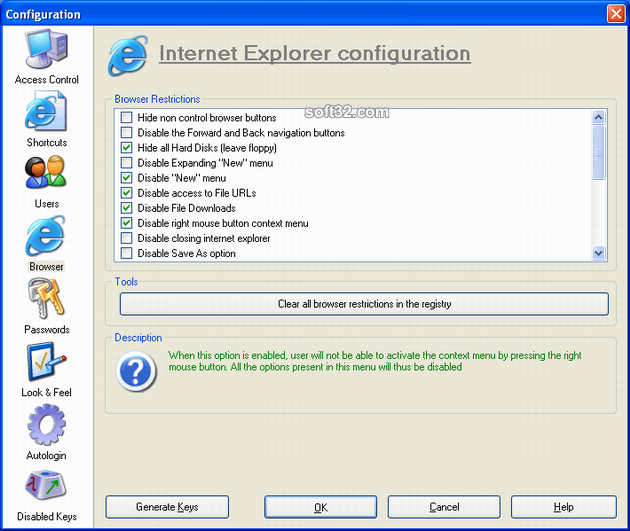Select the Autologin label in sidebar
The width and height of the screenshot is (630, 531).
pos(46,455)
